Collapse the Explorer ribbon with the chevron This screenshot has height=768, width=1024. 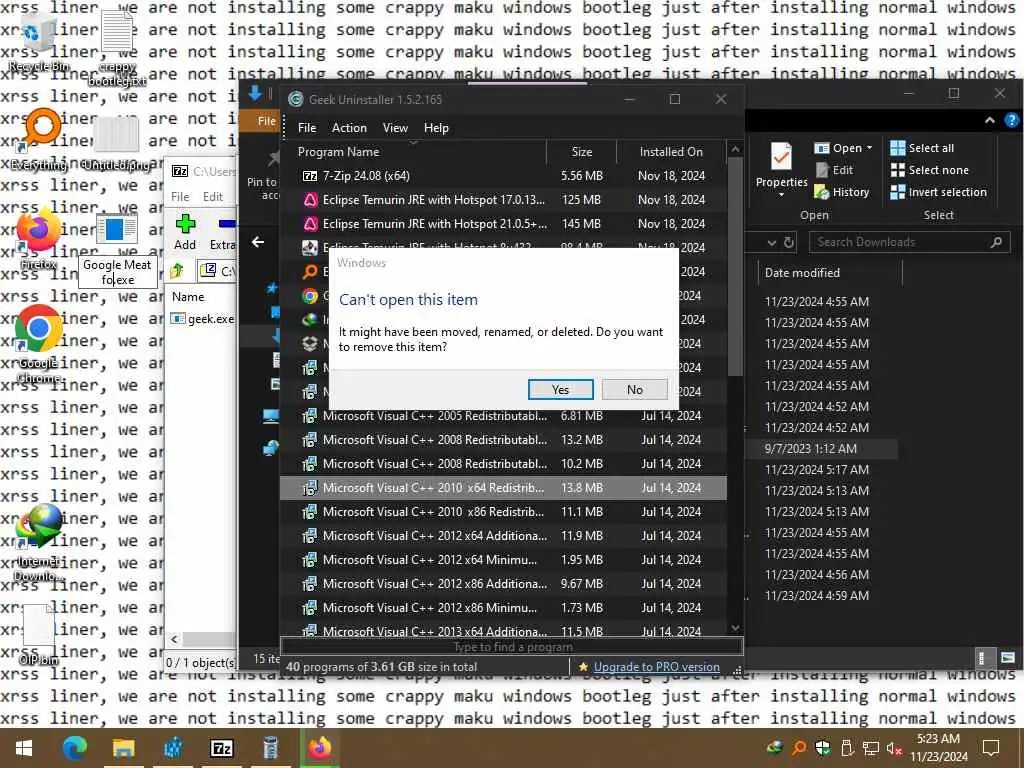pos(989,120)
